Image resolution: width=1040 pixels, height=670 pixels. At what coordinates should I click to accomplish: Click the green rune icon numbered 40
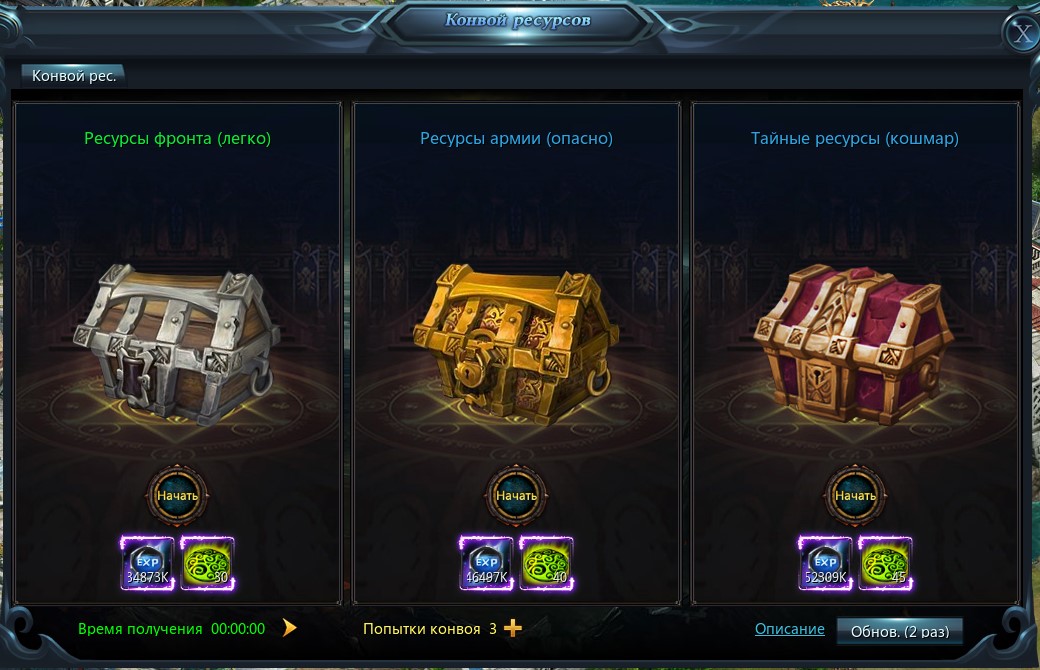pos(547,563)
